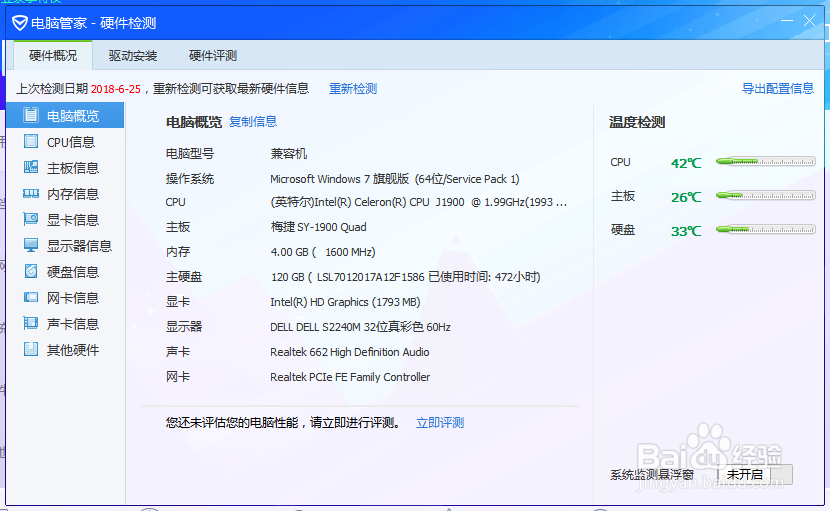Click the 硬盘 33℃ temperature value
This screenshot has height=511, width=830.
pyautogui.click(x=686, y=231)
